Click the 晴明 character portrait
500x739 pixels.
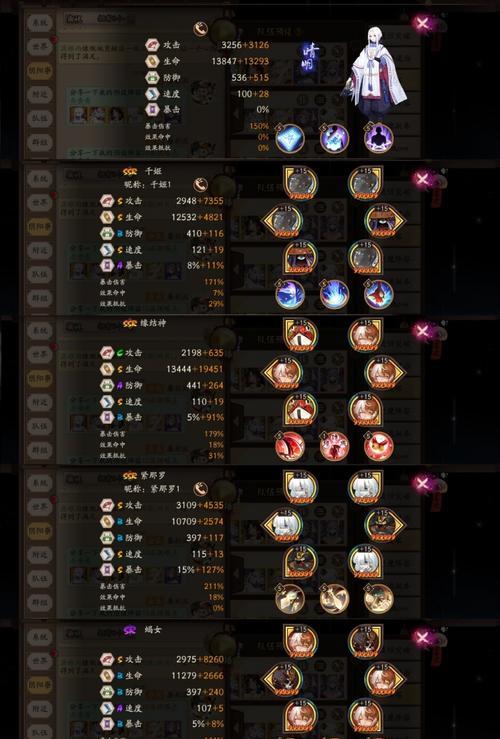click(x=377, y=73)
